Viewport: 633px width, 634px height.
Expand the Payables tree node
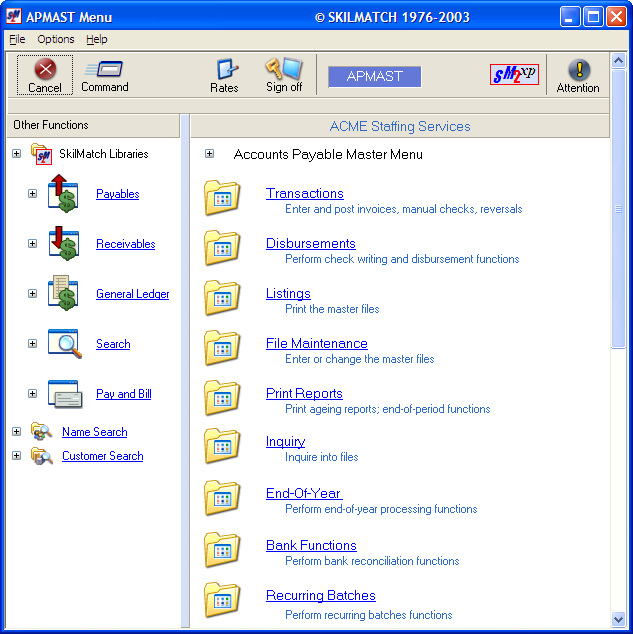pyautogui.click(x=32, y=194)
